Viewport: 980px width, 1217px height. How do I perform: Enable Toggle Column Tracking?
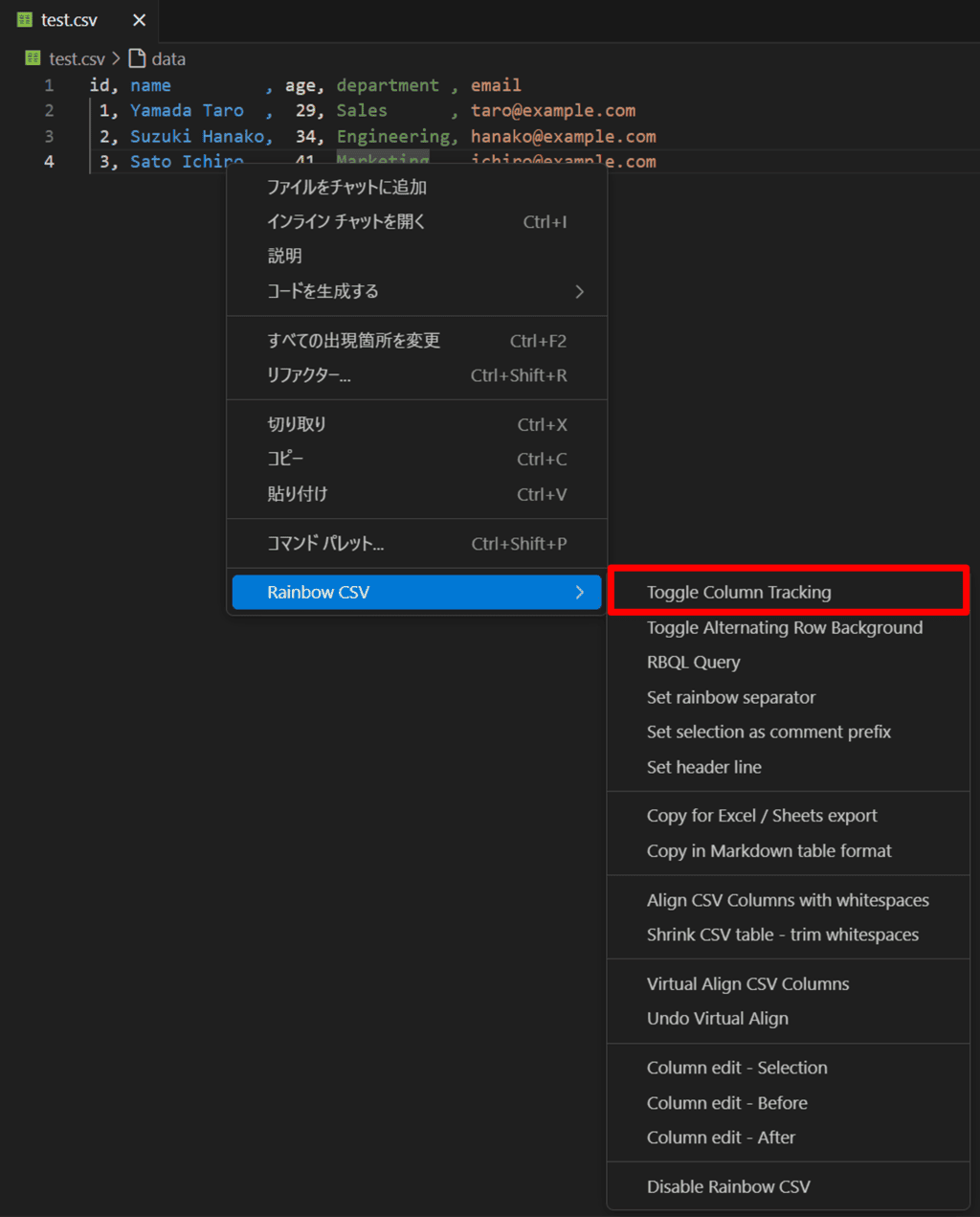click(738, 592)
